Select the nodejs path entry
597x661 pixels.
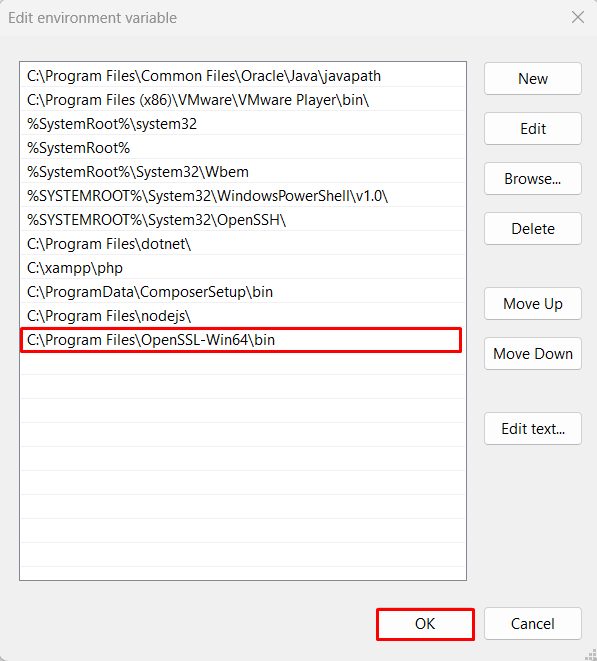[243, 316]
